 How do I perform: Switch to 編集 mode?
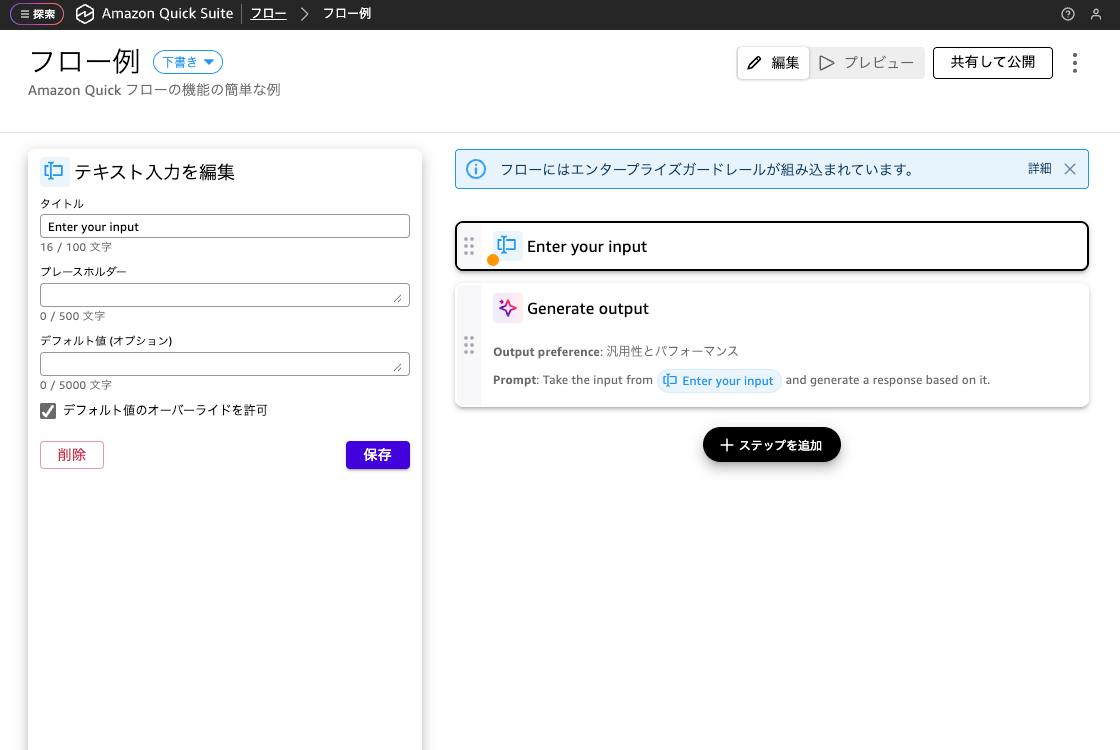pos(774,63)
